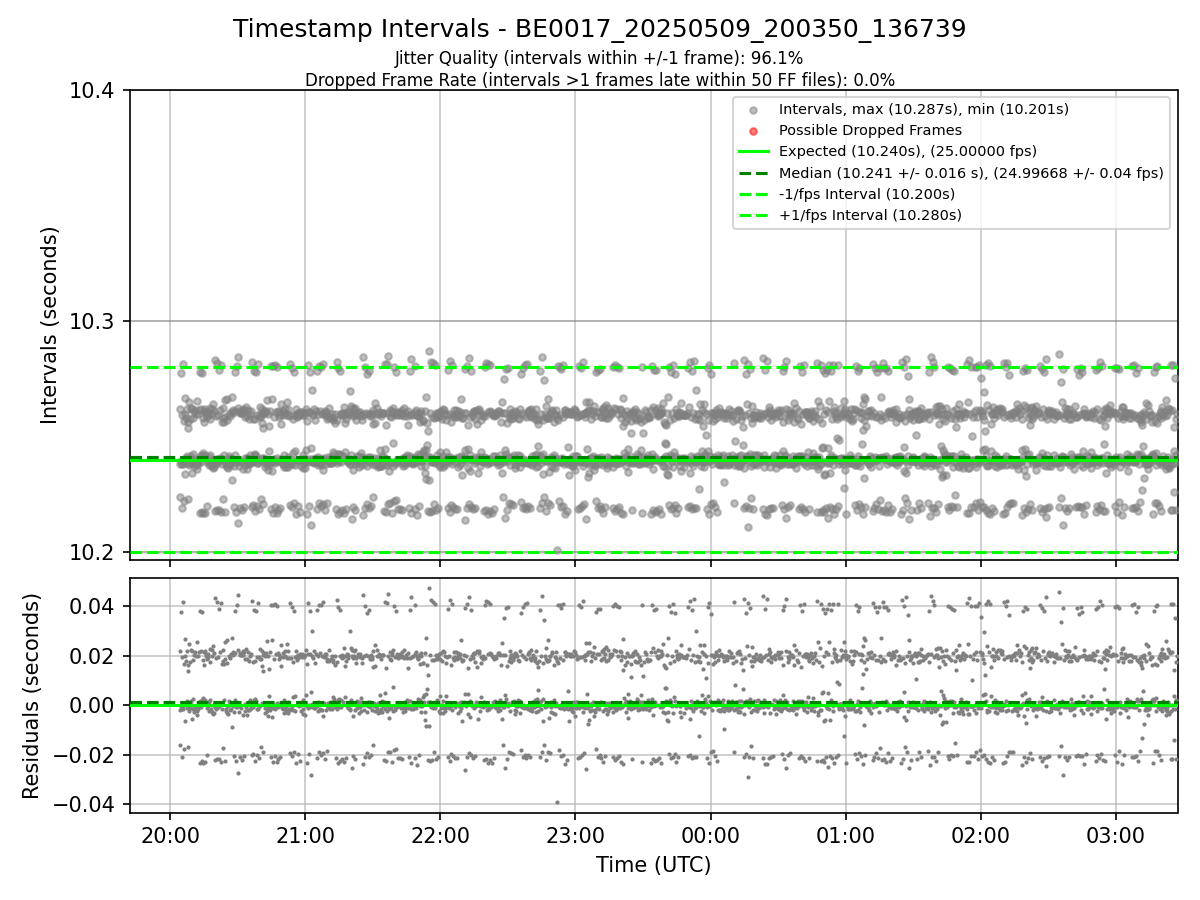Click the 'Residuals (seconds)' y-axis label
The image size is (1200, 900).
[x=32, y=696]
